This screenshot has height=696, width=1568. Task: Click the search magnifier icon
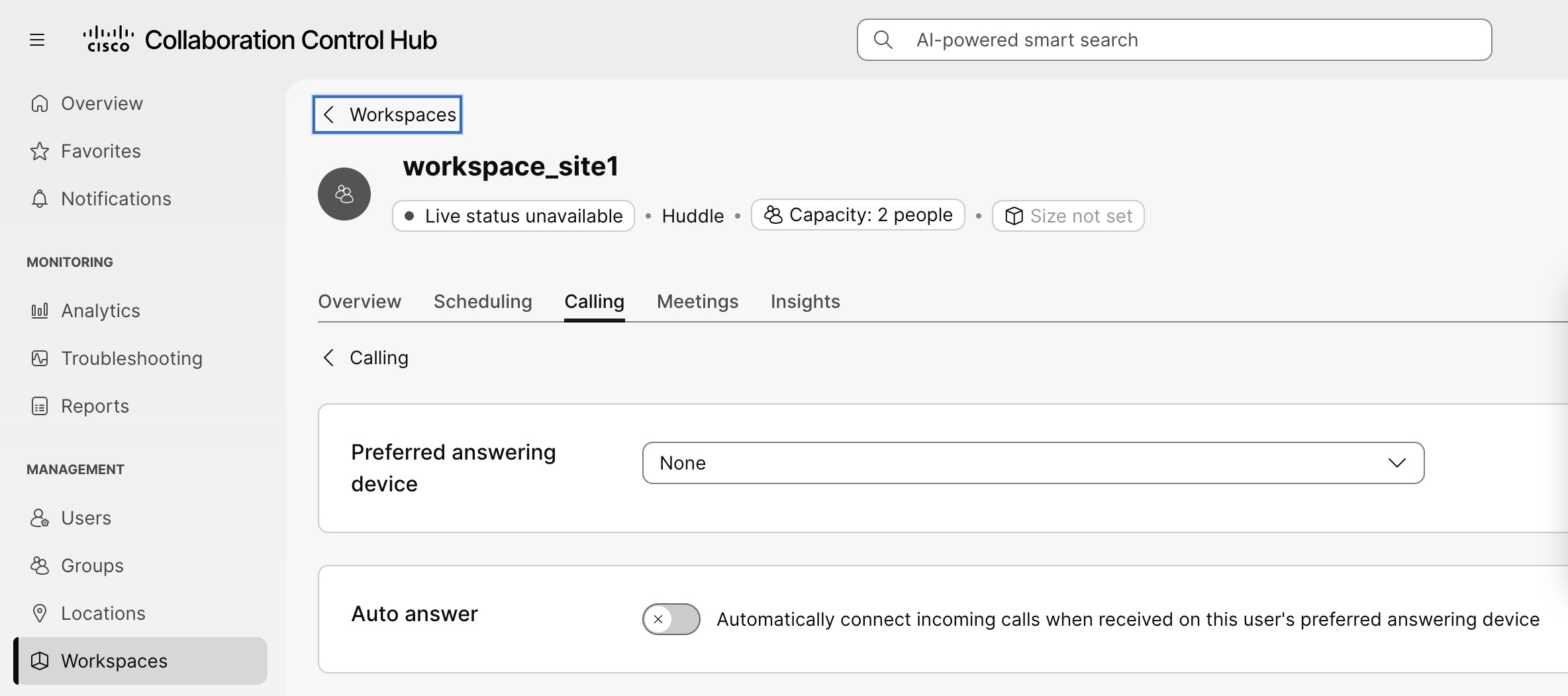click(x=883, y=40)
